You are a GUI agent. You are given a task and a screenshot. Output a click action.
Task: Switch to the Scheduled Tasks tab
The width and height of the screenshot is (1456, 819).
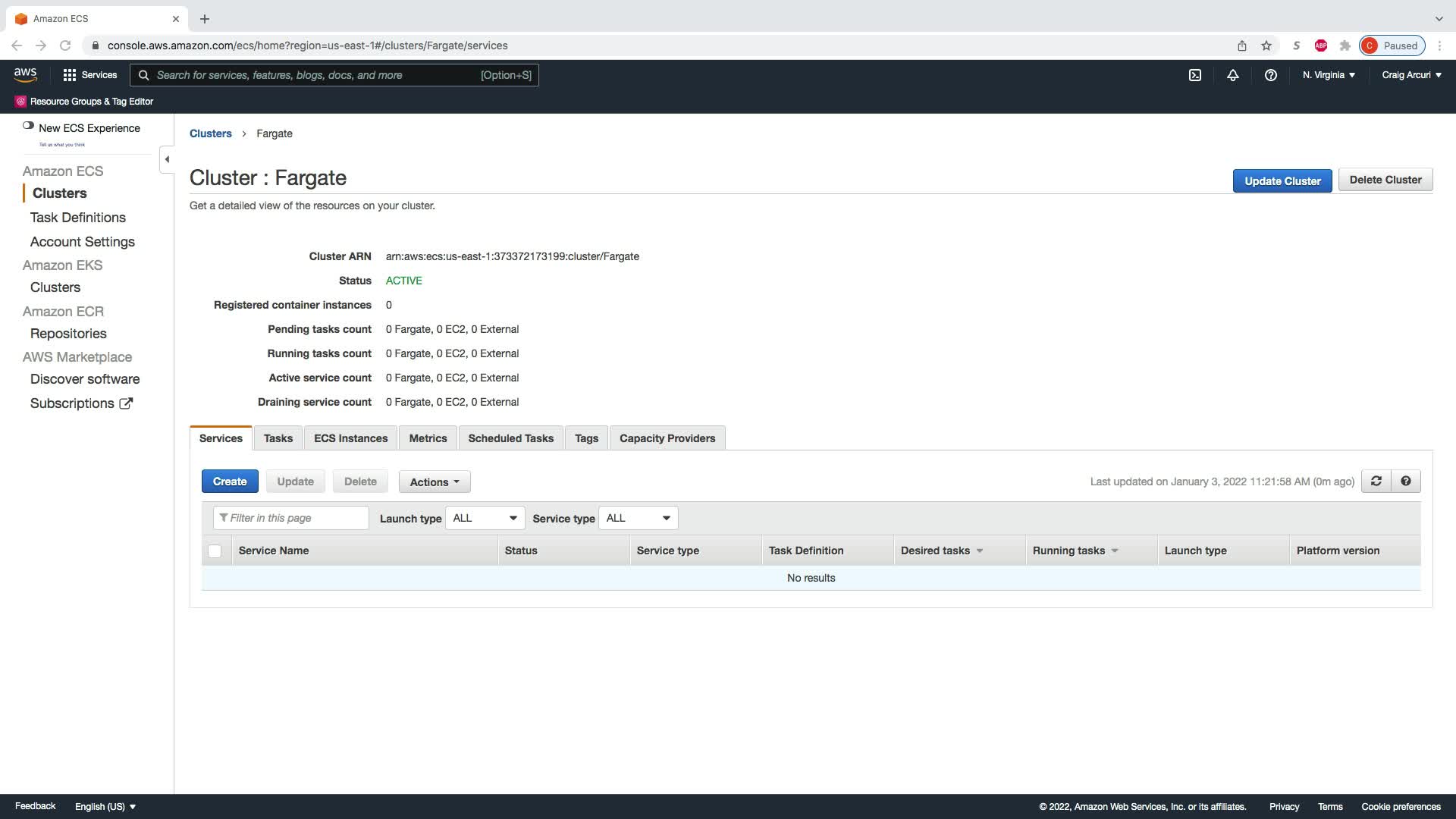pyautogui.click(x=510, y=438)
